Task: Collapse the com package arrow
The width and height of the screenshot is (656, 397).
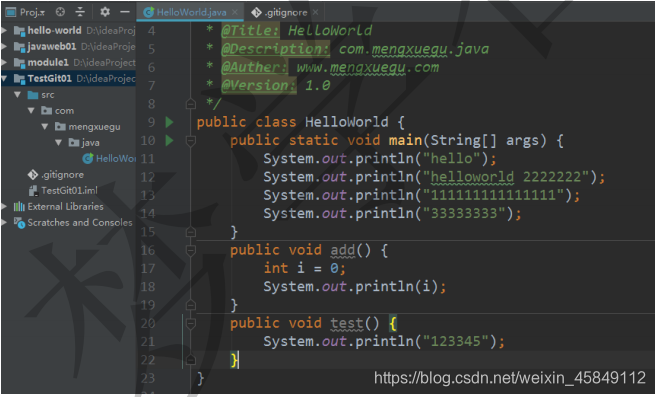Action: click(31, 110)
